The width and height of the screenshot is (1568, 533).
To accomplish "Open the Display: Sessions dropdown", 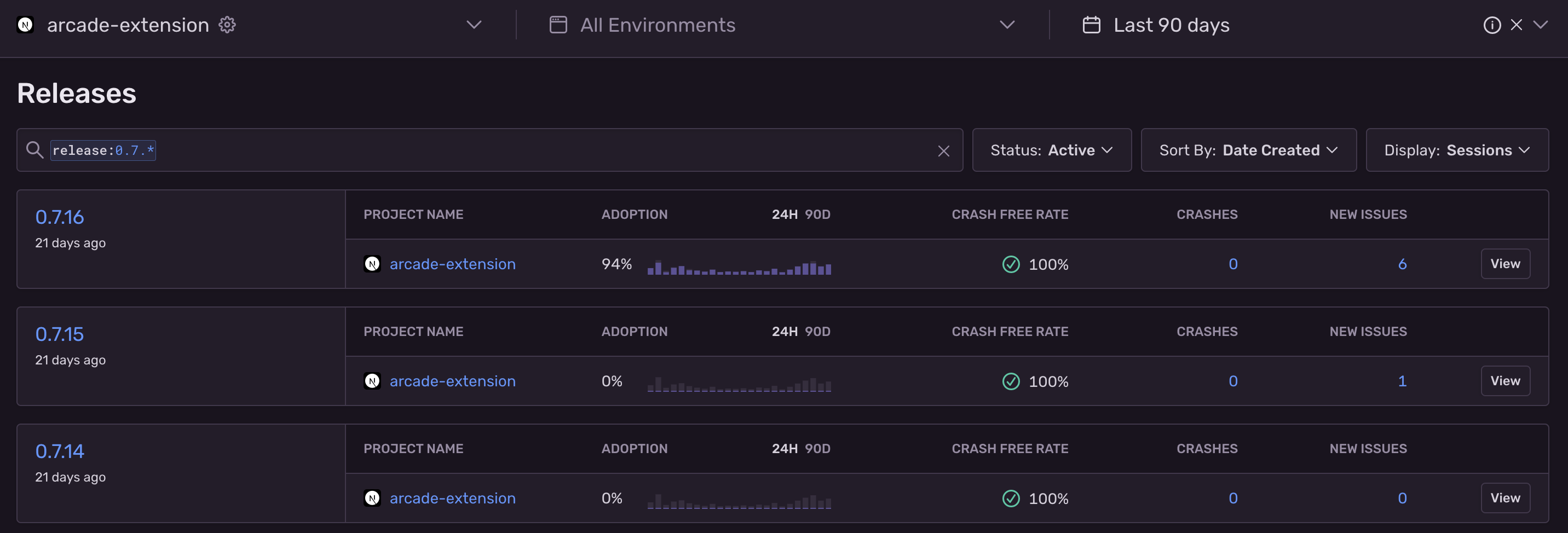I will [1457, 150].
